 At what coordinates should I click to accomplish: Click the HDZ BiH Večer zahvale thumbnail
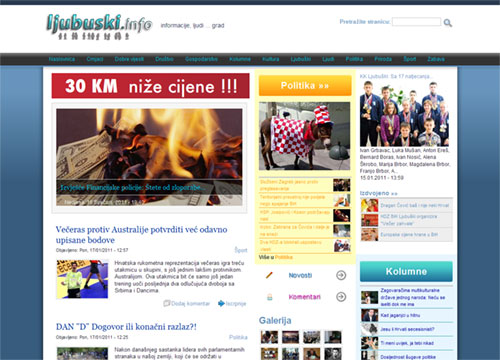[x=369, y=220]
